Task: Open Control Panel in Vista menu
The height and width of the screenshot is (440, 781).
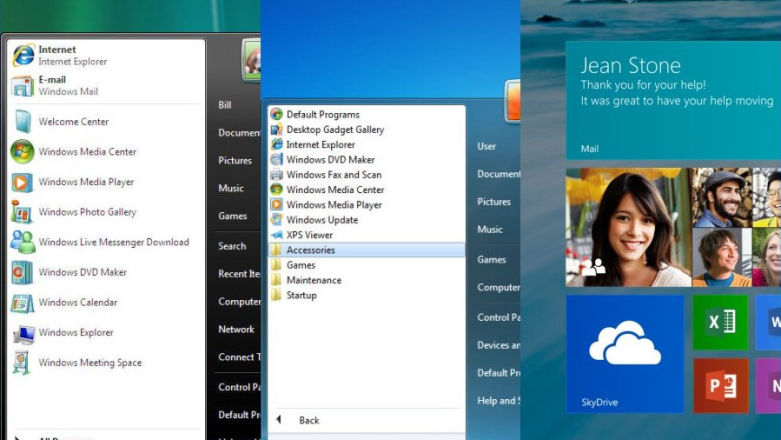Action: point(239,387)
